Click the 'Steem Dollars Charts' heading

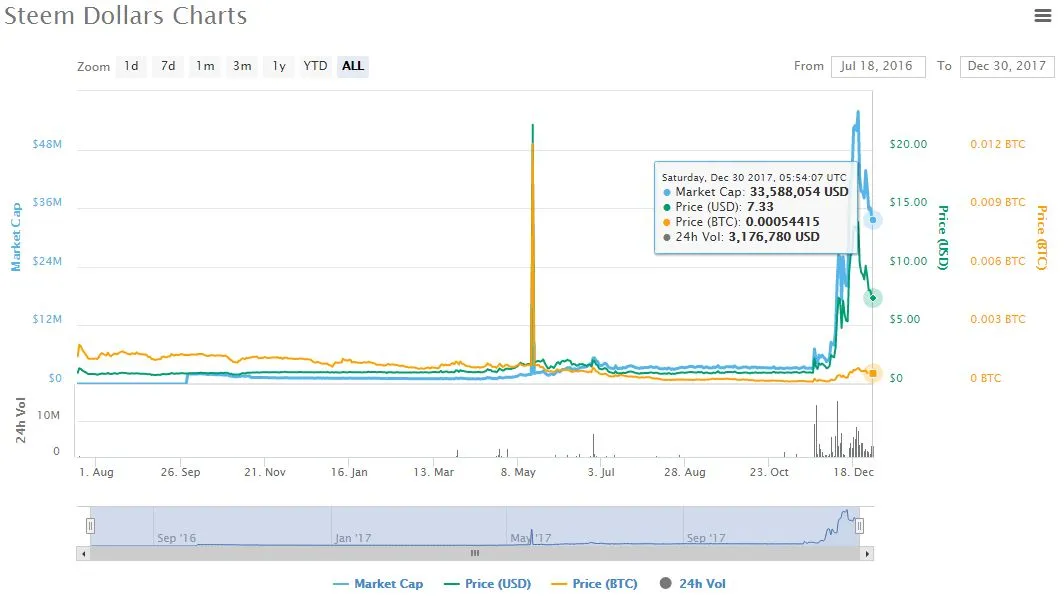click(x=126, y=16)
